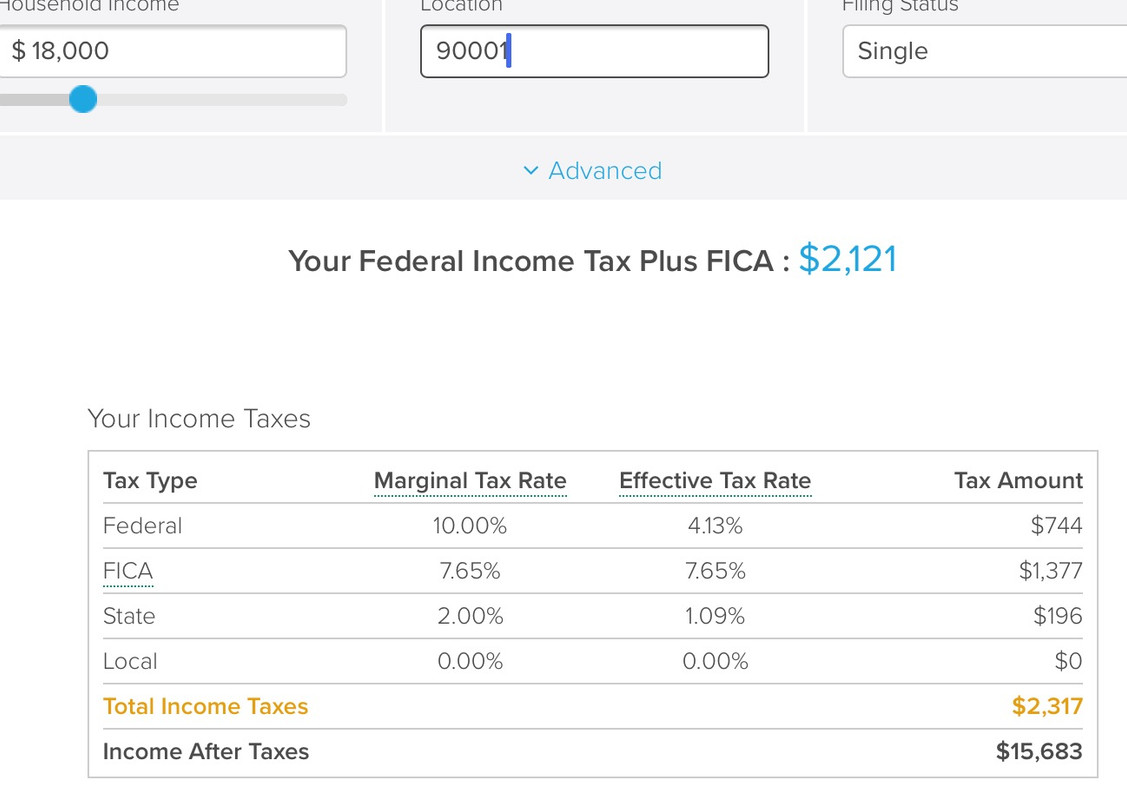Click the Tax Type column header

tap(150, 481)
